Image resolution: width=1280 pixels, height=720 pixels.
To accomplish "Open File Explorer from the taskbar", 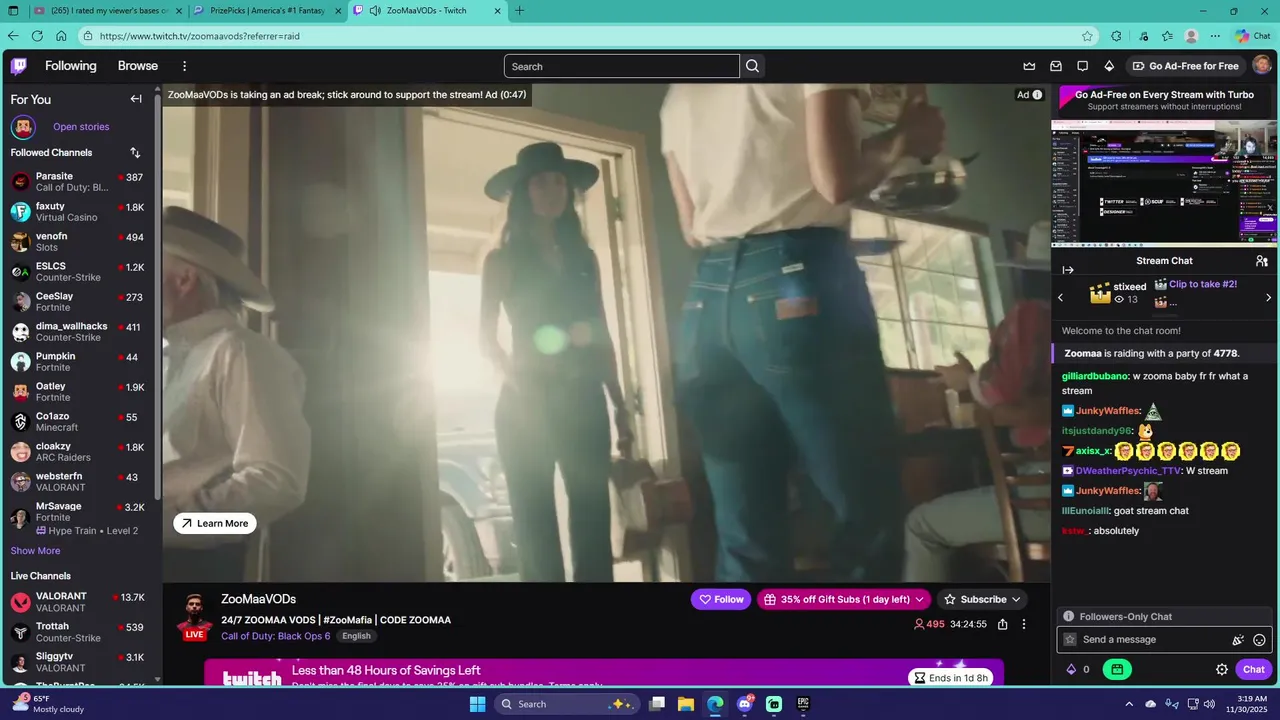I will click(x=686, y=704).
